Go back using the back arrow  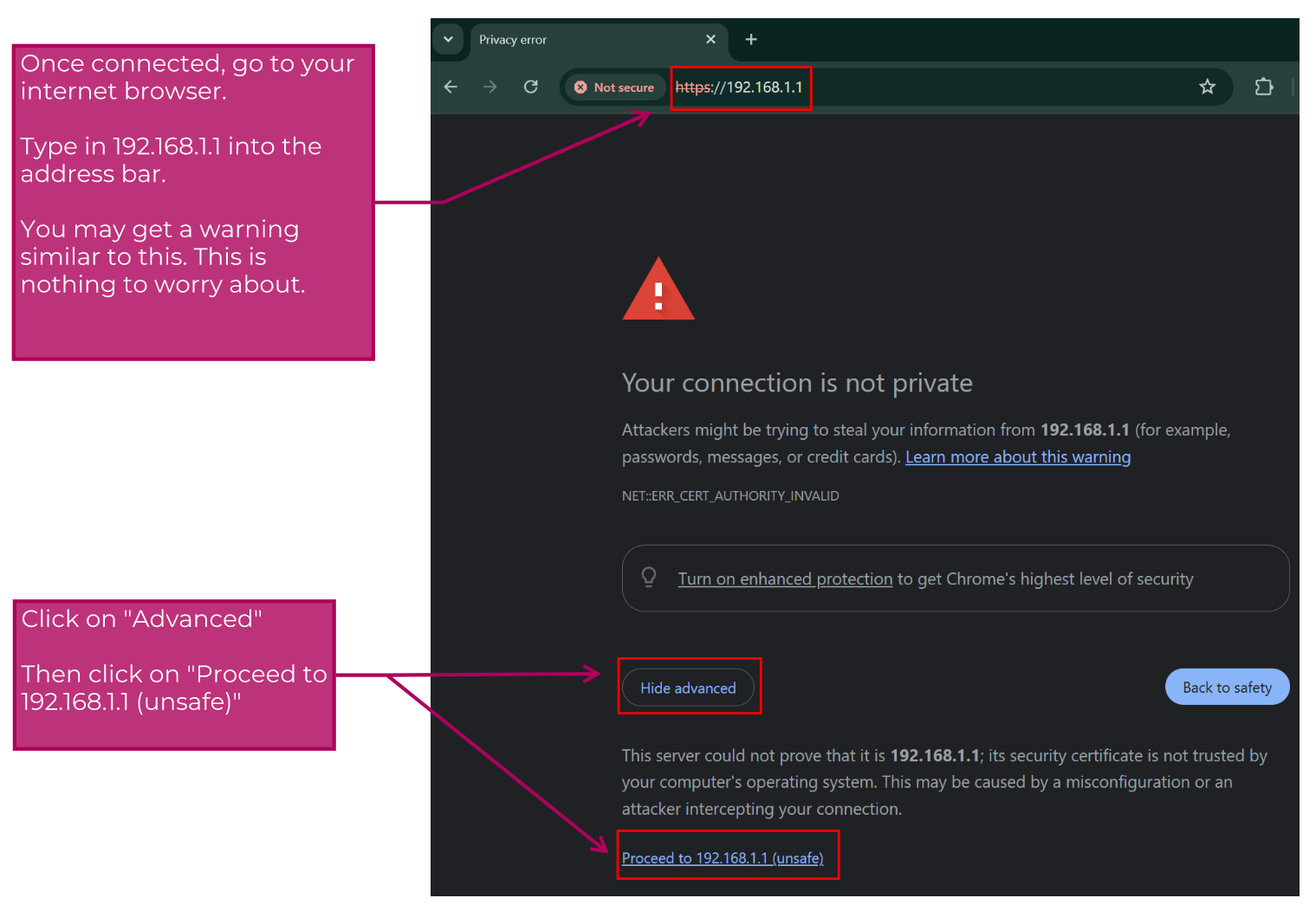pyautogui.click(x=451, y=87)
